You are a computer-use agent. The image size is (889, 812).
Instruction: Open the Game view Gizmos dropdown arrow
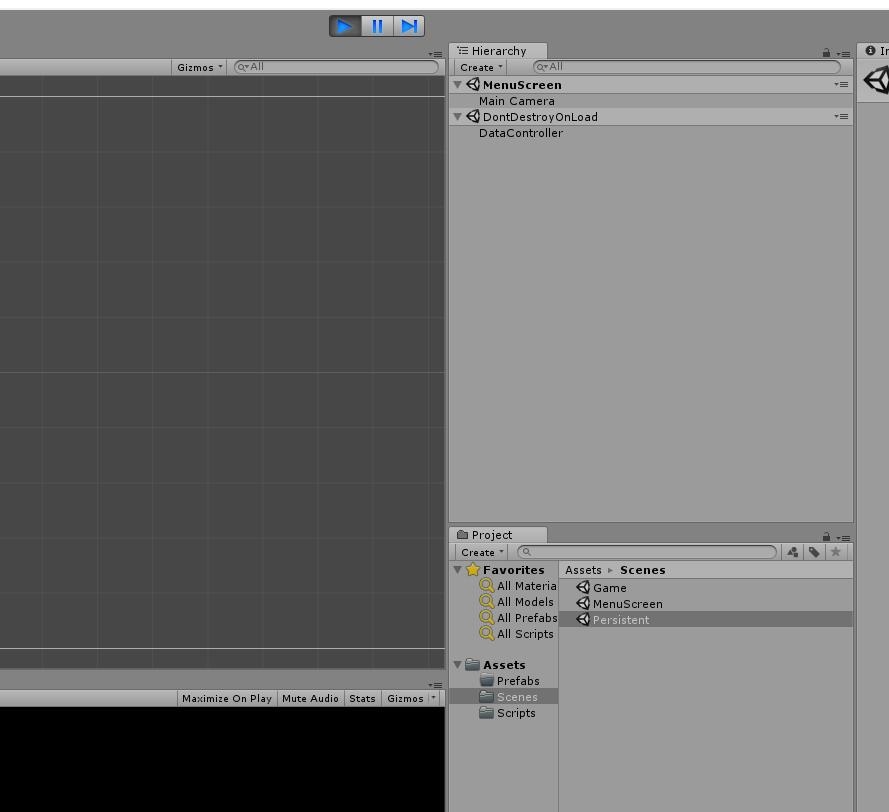[434, 698]
